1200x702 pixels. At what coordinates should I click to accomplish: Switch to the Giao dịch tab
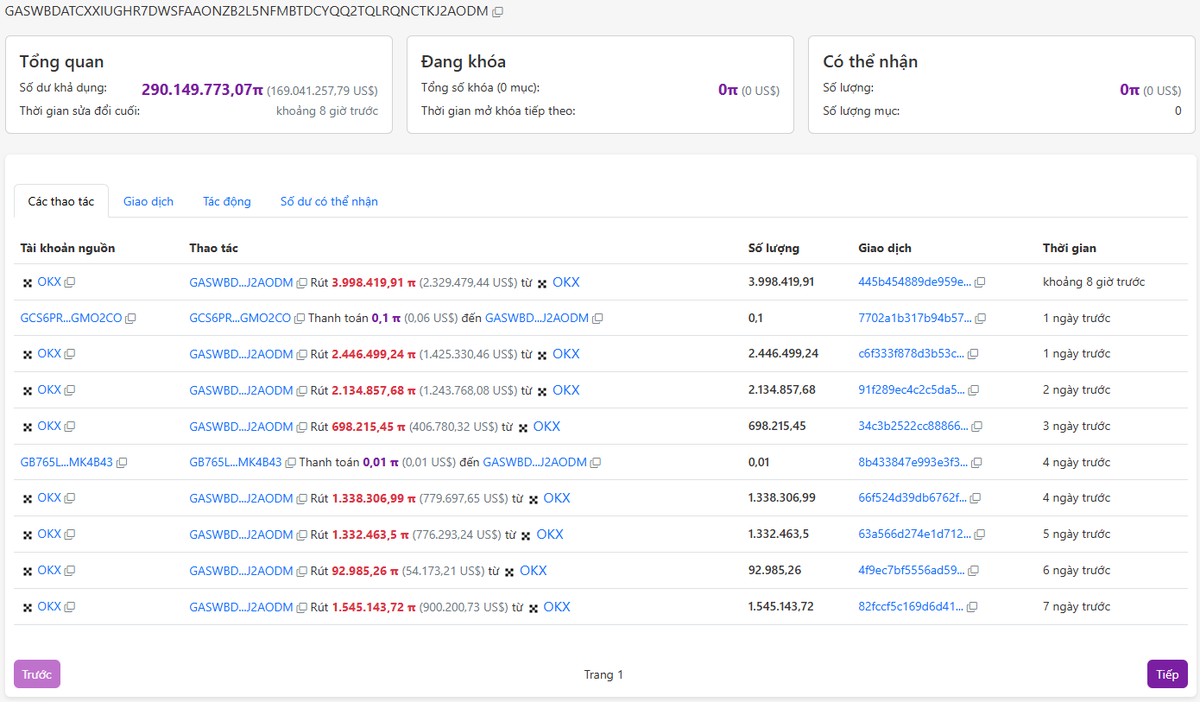[x=149, y=201]
